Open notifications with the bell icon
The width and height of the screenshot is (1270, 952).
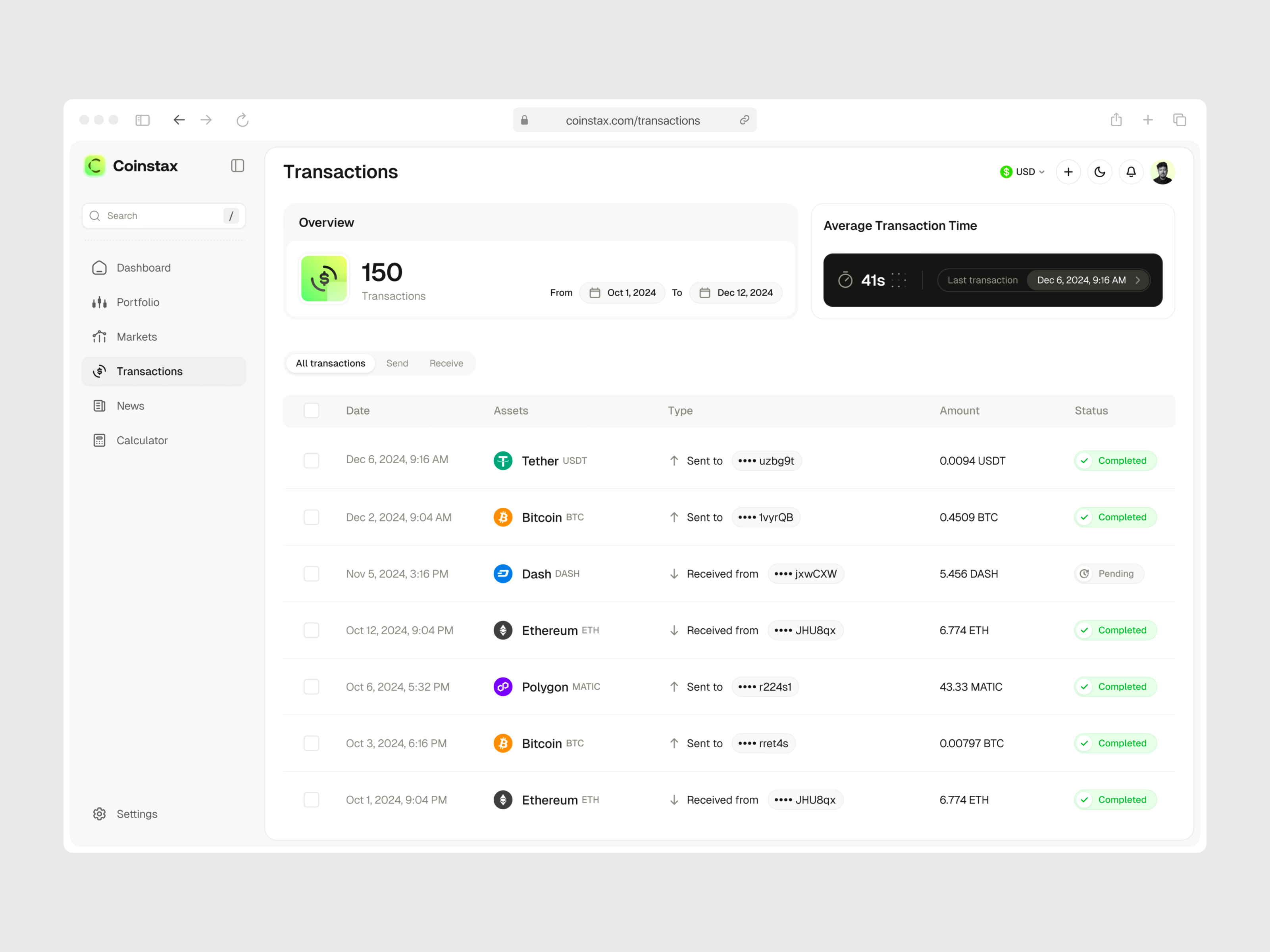[x=1130, y=172]
